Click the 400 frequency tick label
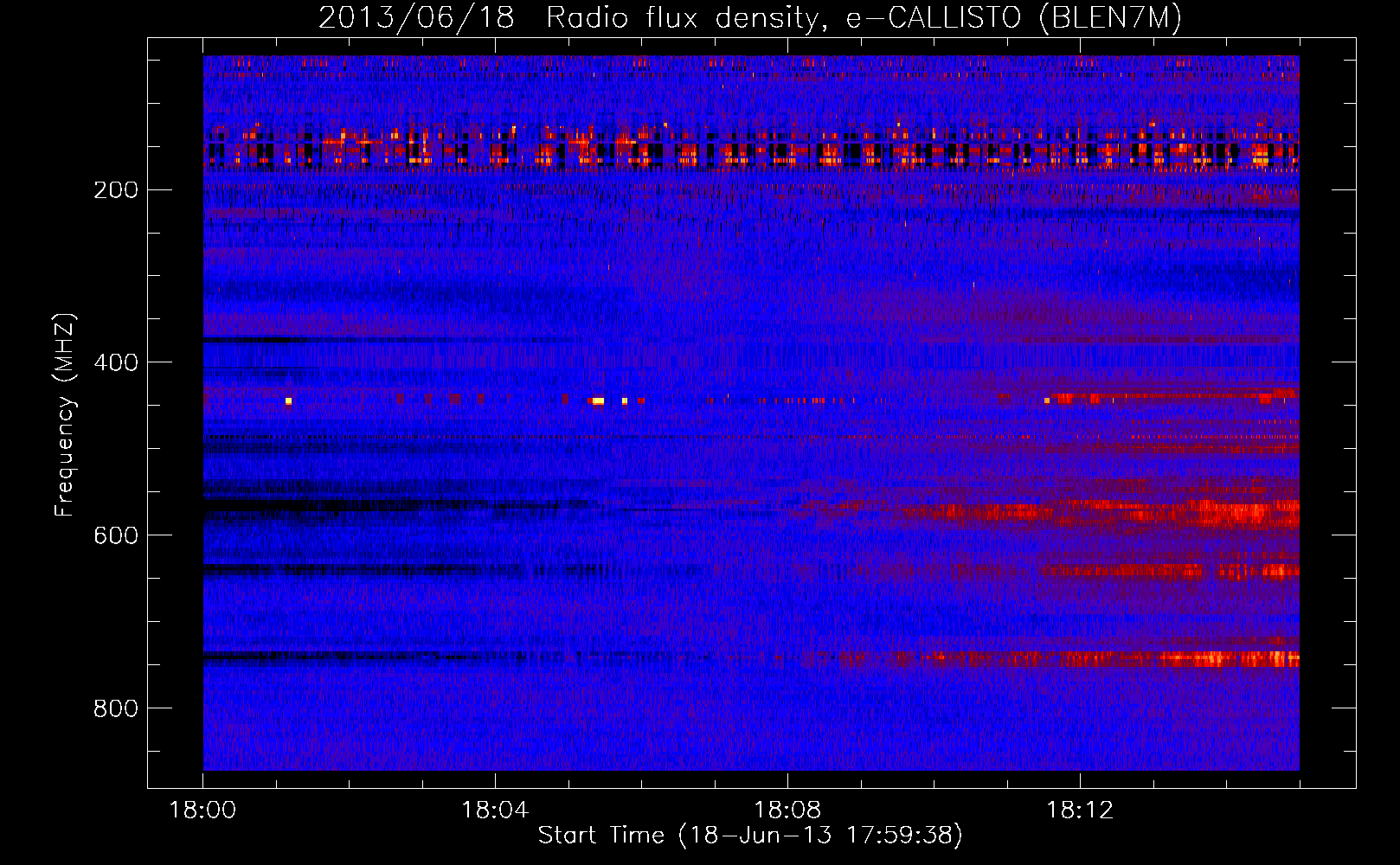The height and width of the screenshot is (865, 1400). (116, 363)
